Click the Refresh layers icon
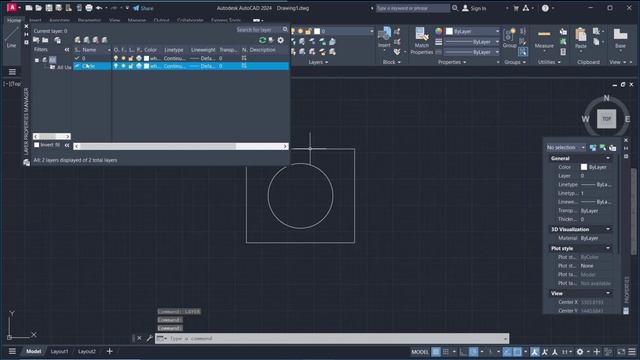 pos(262,40)
